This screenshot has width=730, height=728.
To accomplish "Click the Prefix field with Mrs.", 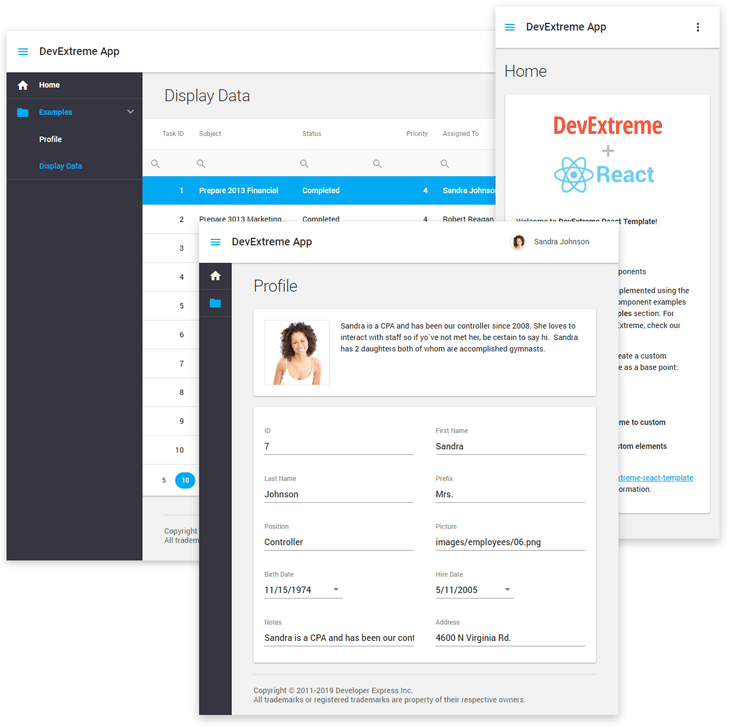I will coord(510,494).
